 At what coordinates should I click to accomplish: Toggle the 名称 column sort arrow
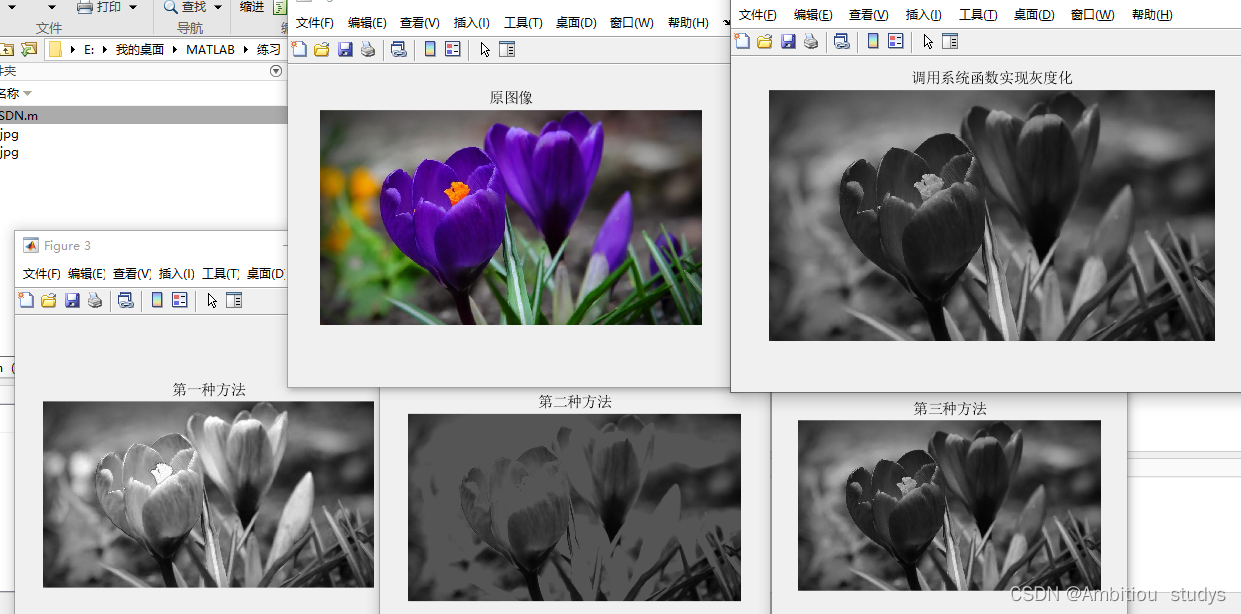28,93
